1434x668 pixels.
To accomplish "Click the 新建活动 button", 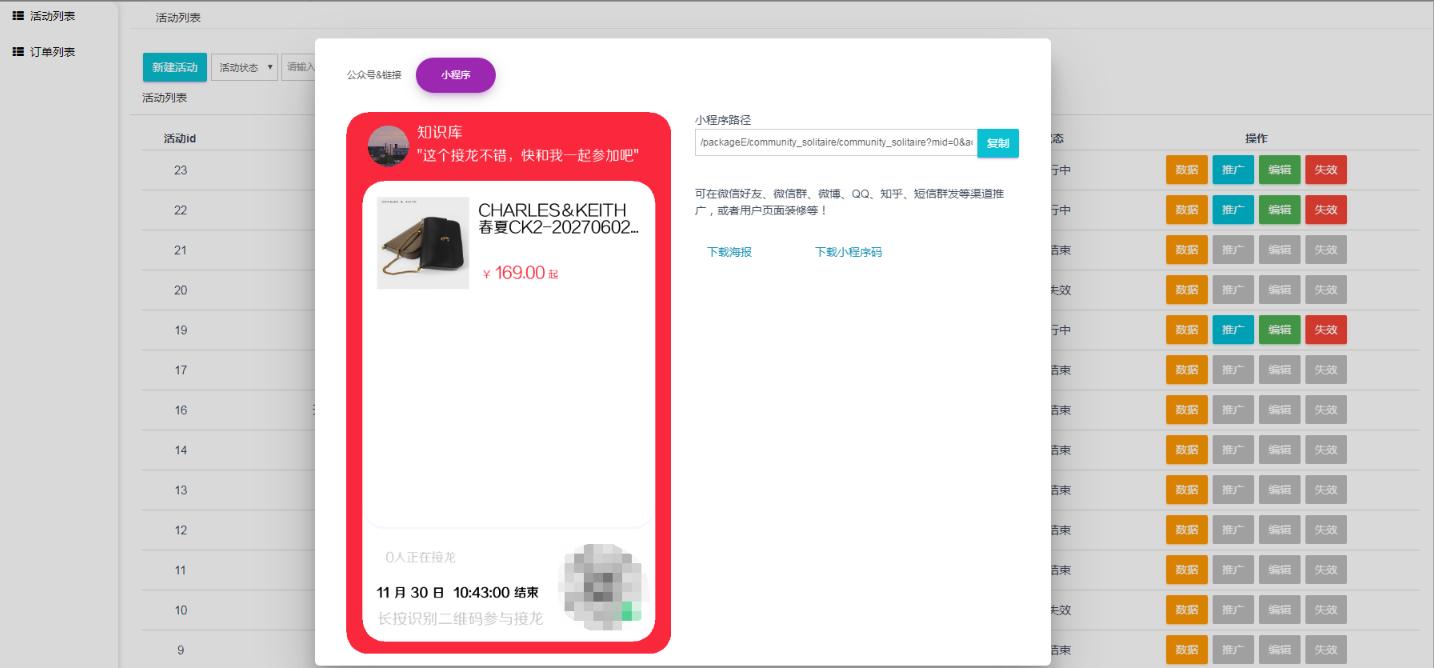I will pyautogui.click(x=175, y=67).
